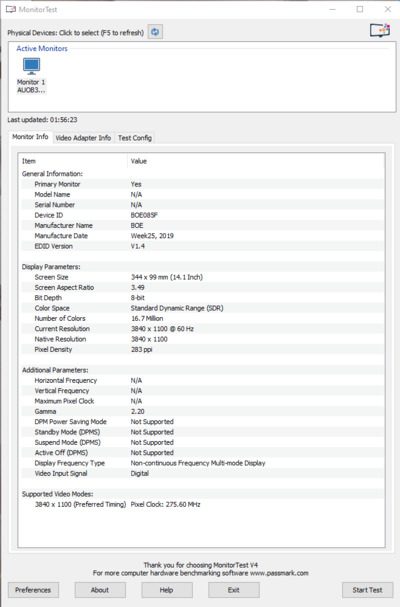Select the Current Resolution row
This screenshot has width=400, height=607.
pos(201,329)
